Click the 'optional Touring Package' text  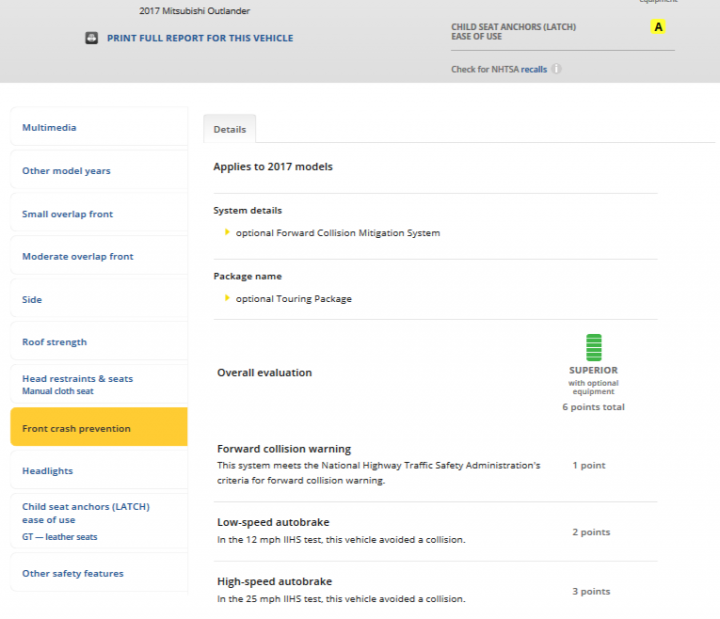click(x=294, y=298)
